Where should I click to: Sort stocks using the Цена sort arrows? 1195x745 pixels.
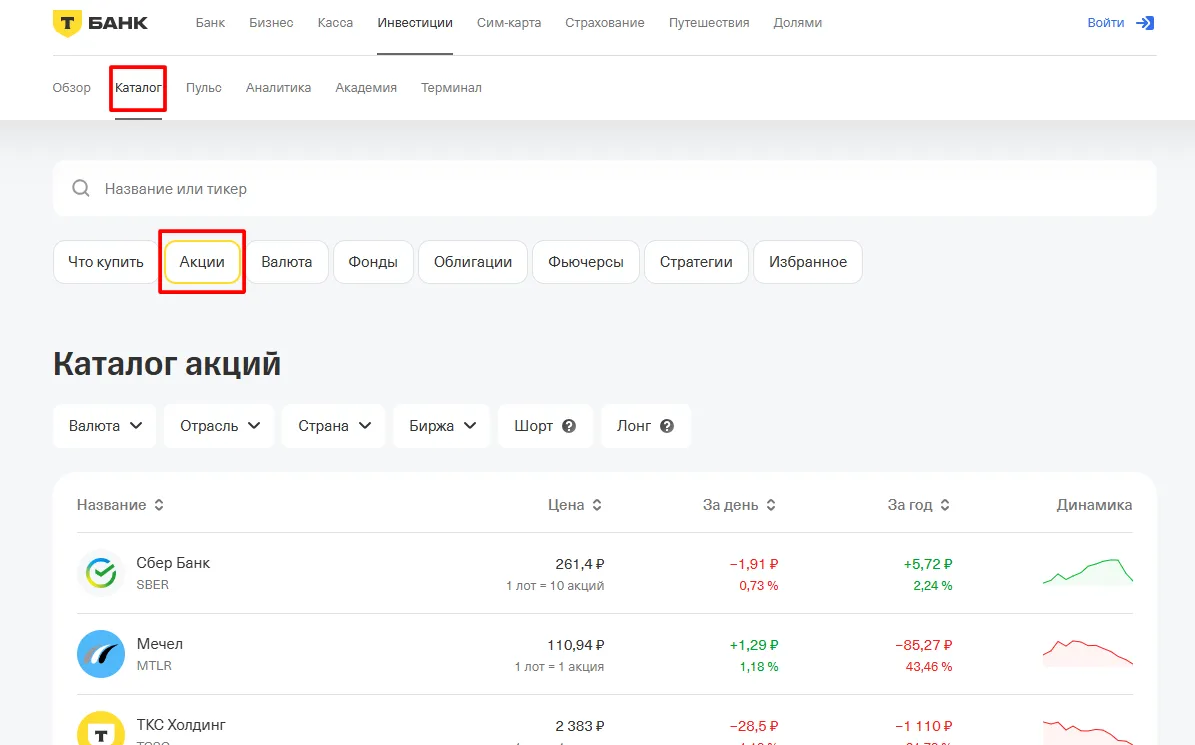(x=597, y=505)
